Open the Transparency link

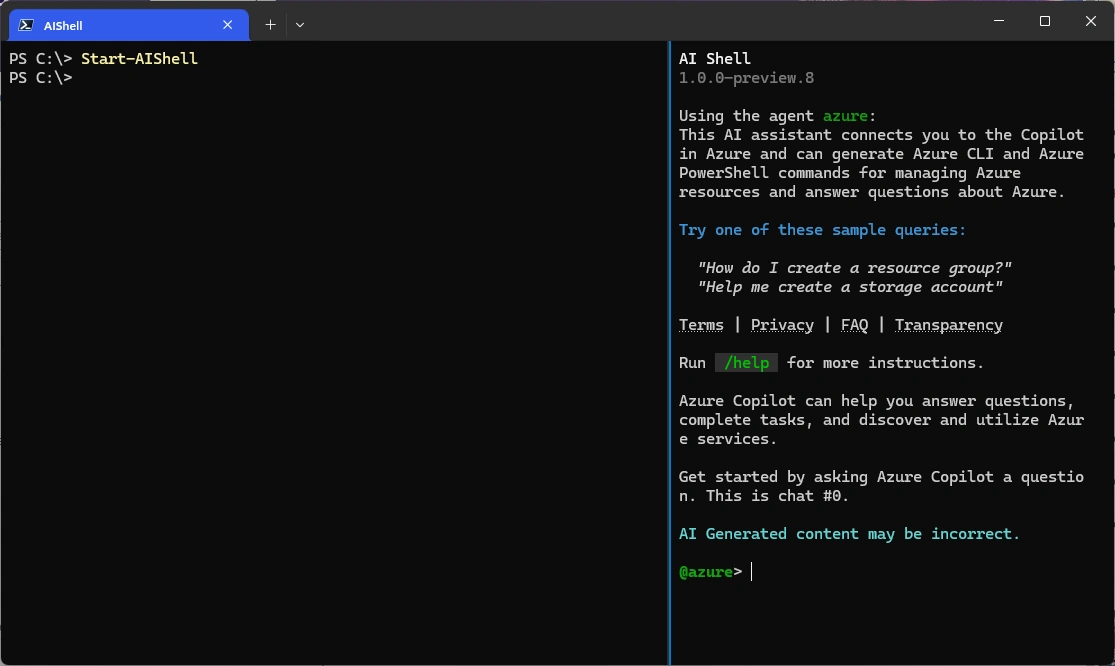(948, 325)
